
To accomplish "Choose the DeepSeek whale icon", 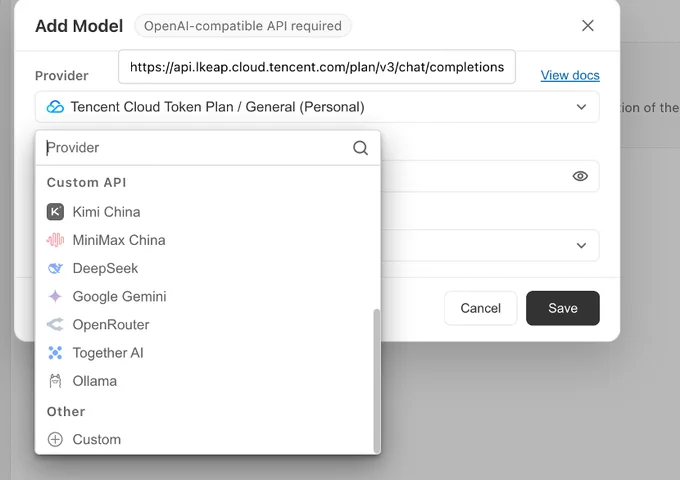I will coord(55,268).
